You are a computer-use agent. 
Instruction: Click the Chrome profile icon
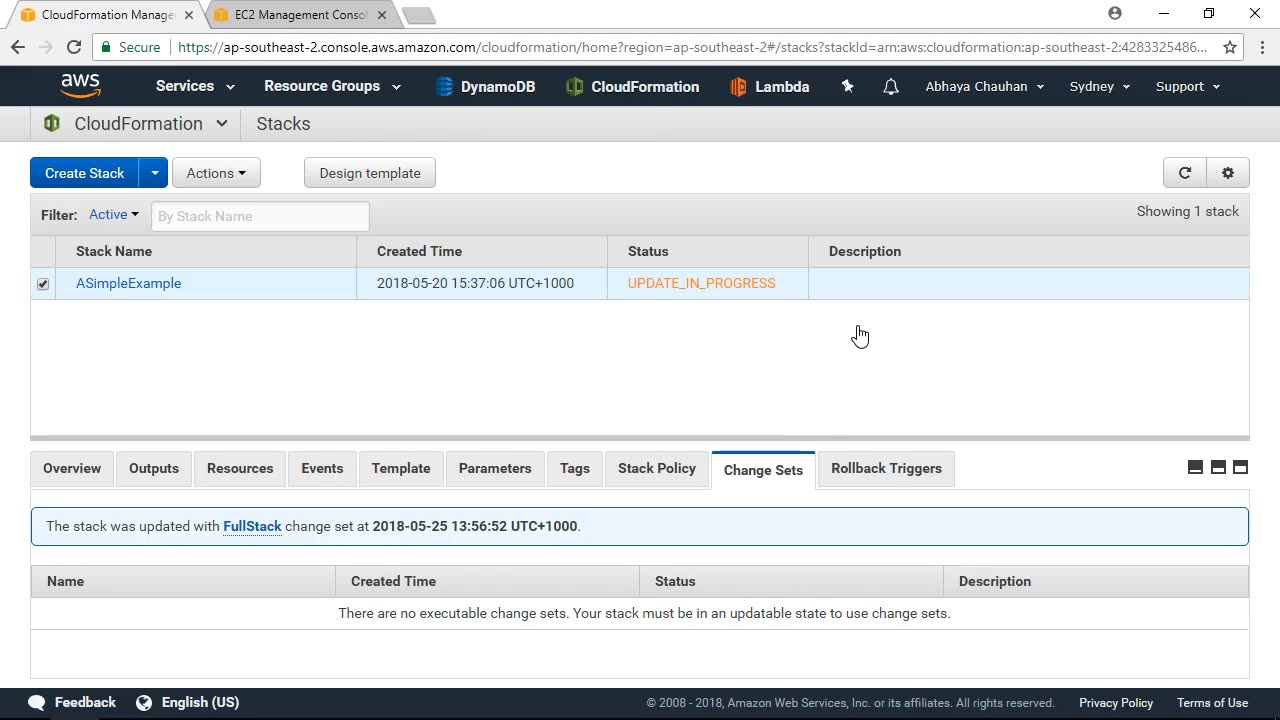pos(1115,13)
